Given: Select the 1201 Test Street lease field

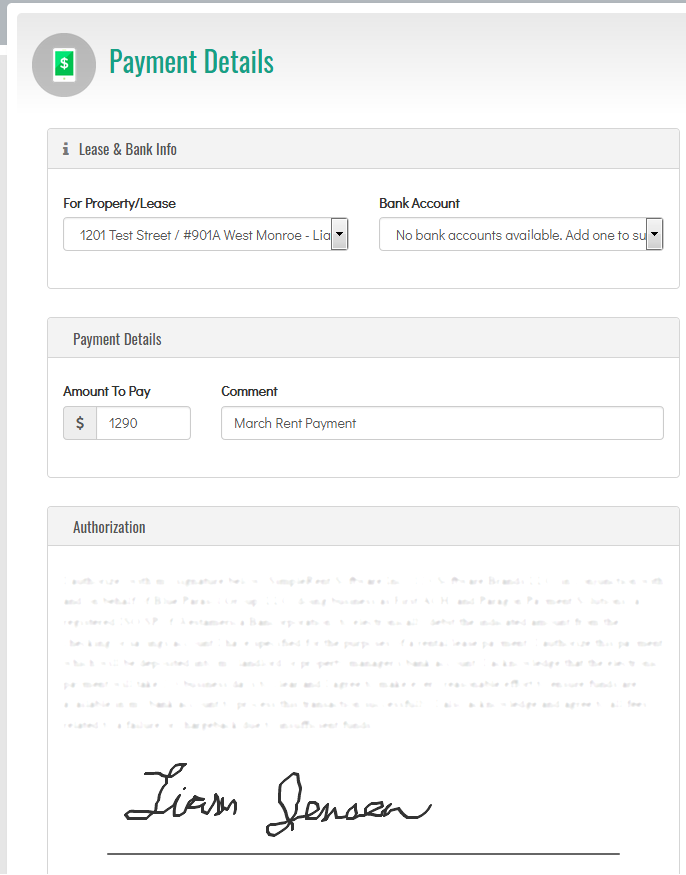Looking at the screenshot, I should pos(205,234).
